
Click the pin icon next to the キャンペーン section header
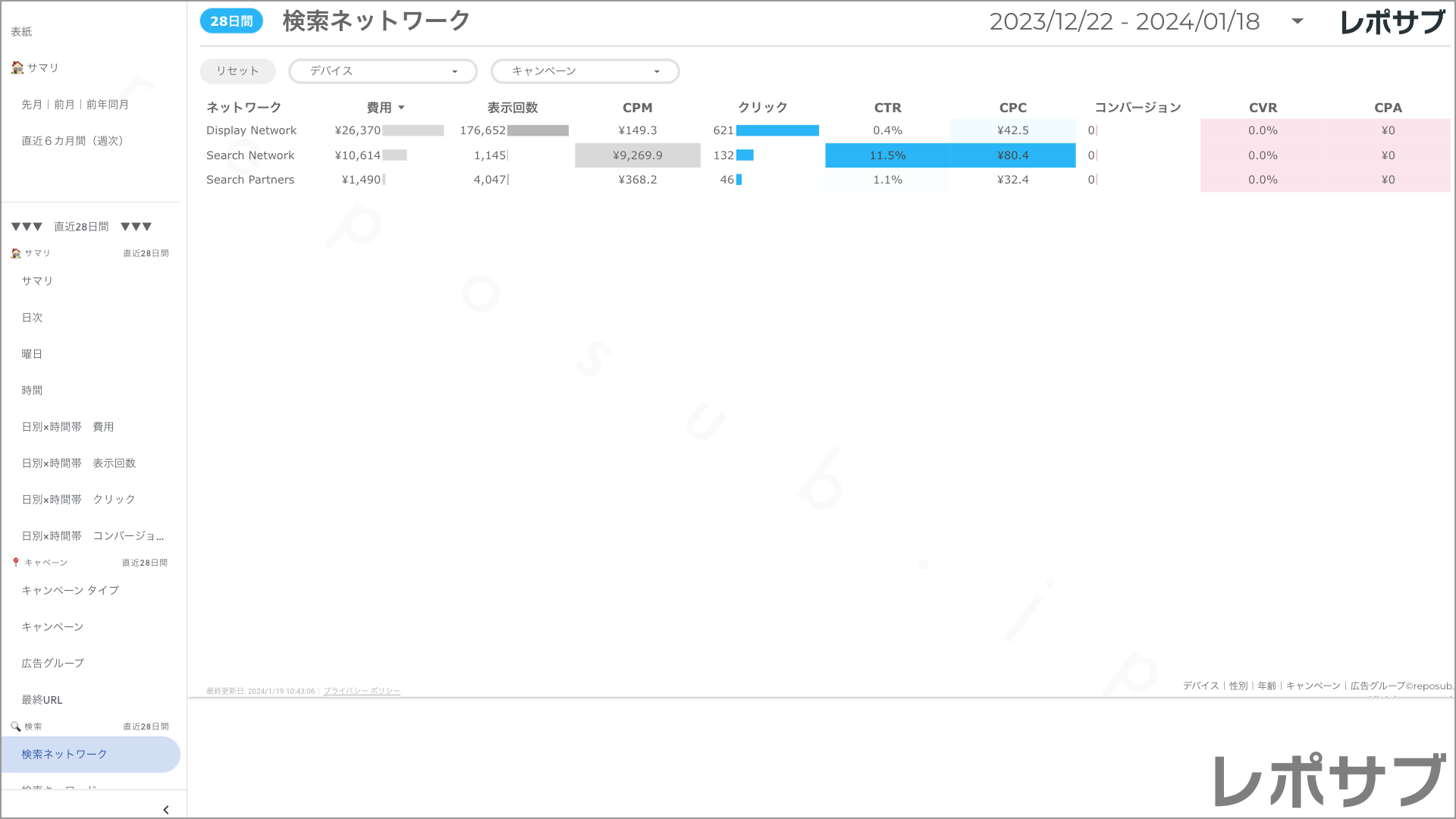[x=14, y=562]
